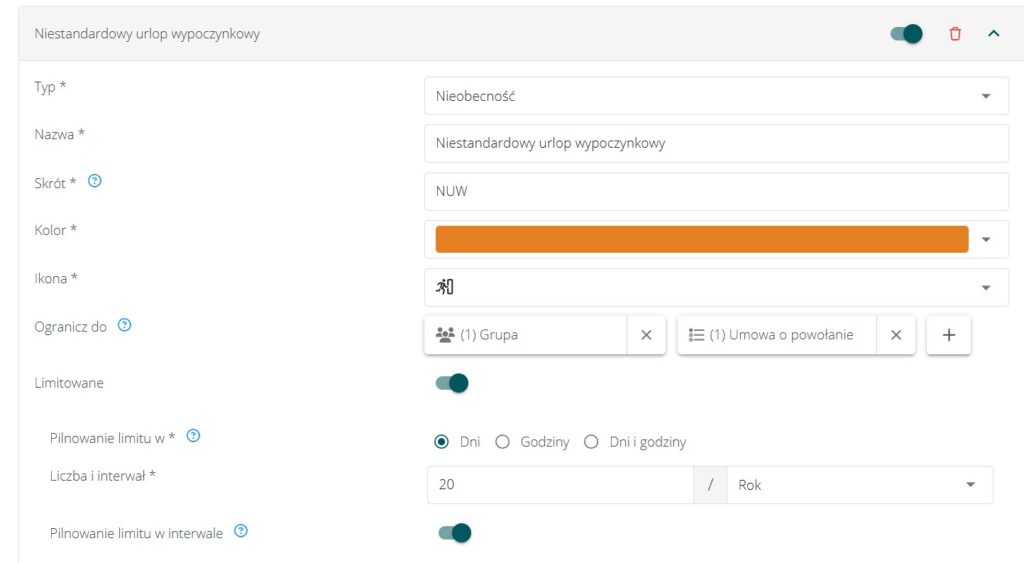The image size is (1024, 563).
Task: Click the Nazwa text field
Action: click(716, 143)
